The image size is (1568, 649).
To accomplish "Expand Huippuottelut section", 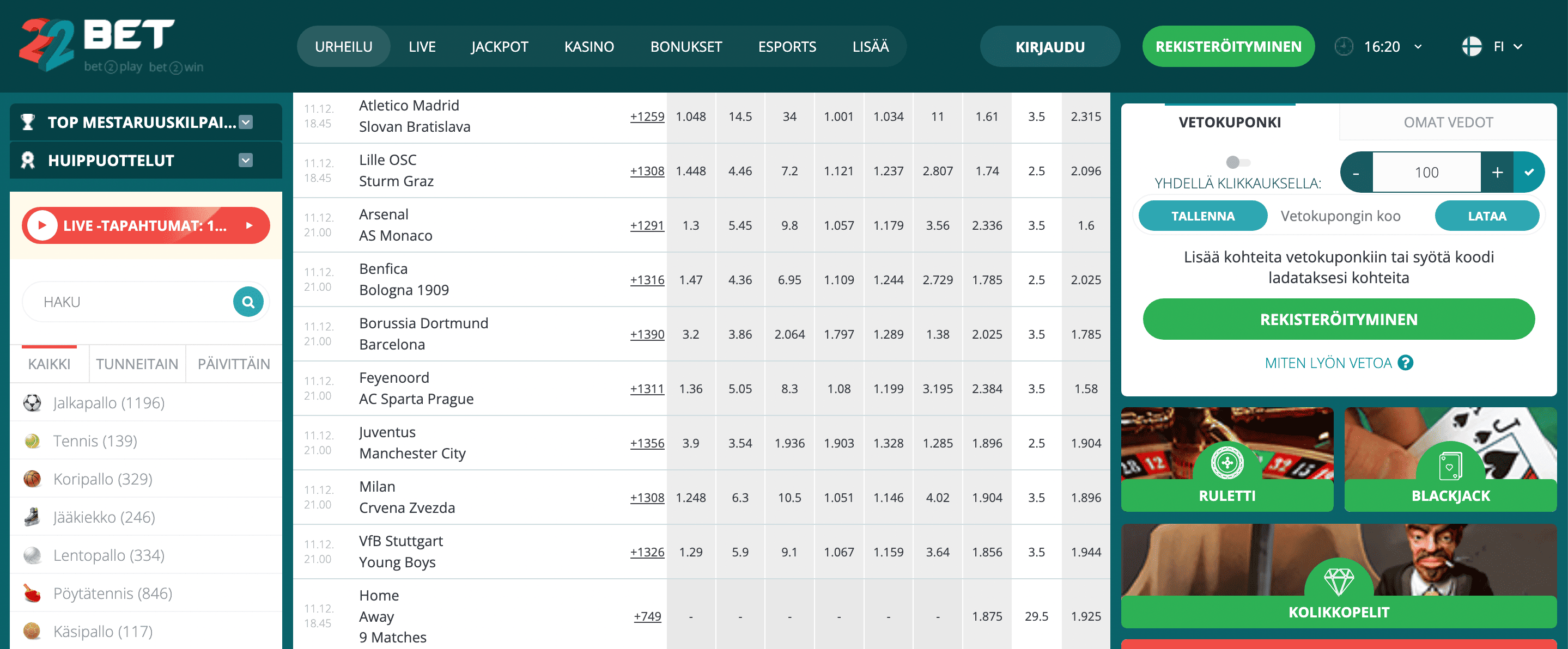I will pyautogui.click(x=246, y=161).
